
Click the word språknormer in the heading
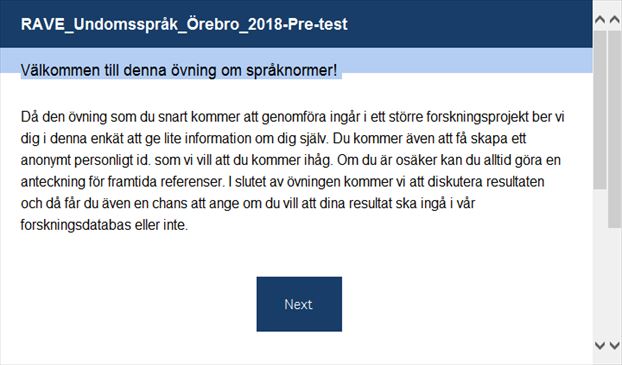(x=292, y=71)
